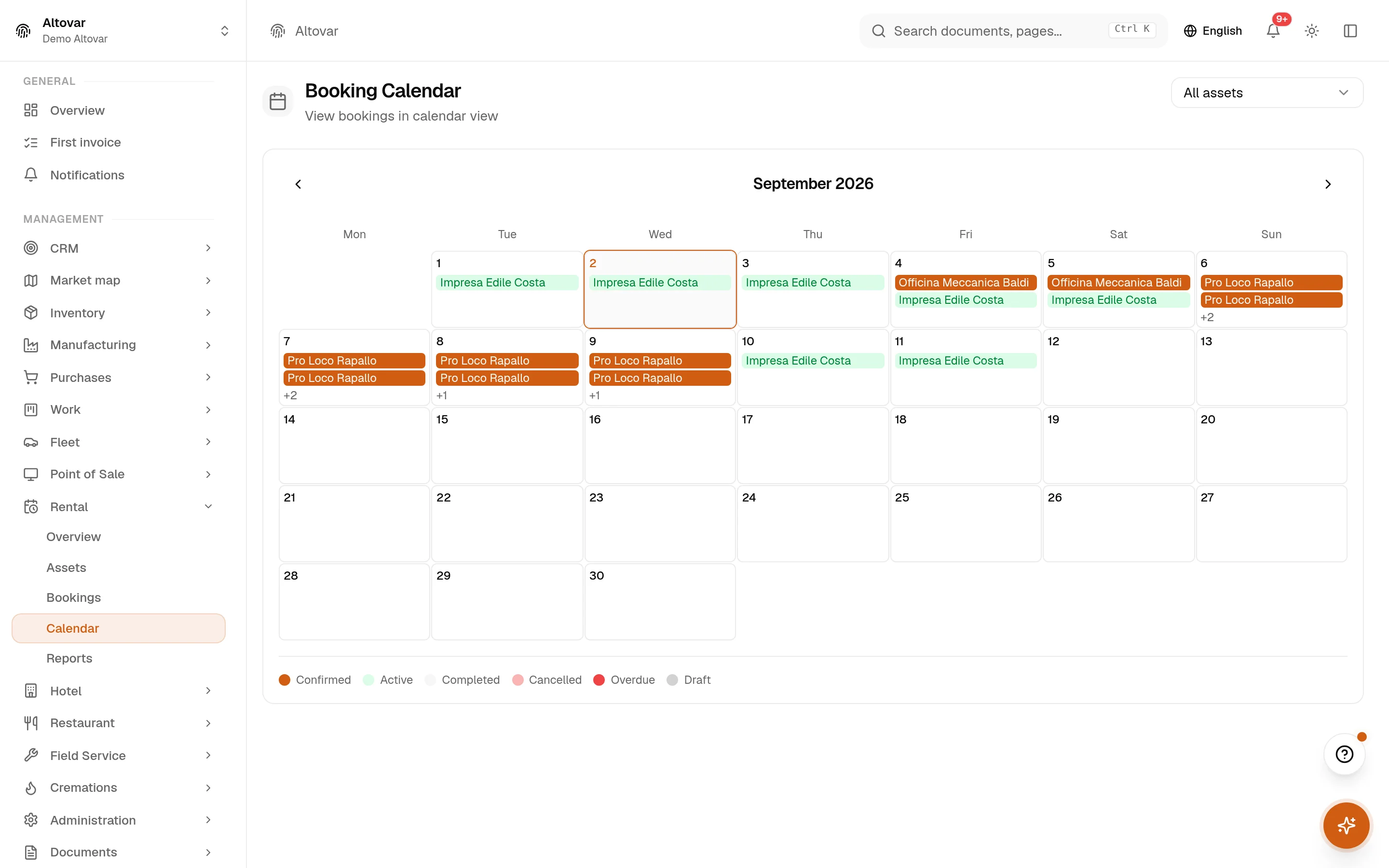The height and width of the screenshot is (868, 1389).
Task: Collapse the Rental section chevron
Action: click(x=208, y=506)
